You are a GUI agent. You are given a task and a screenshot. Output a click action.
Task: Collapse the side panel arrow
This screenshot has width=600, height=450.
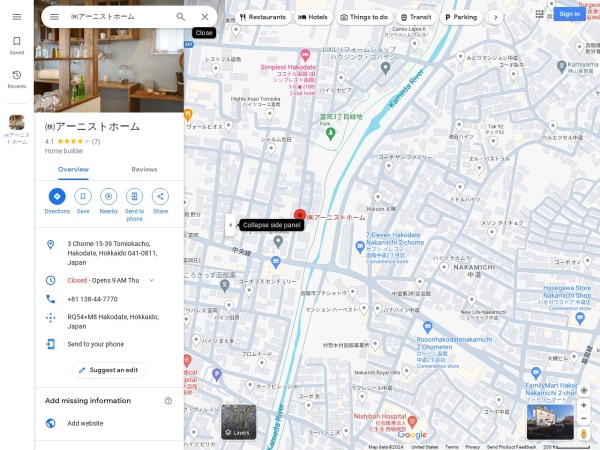pyautogui.click(x=230, y=225)
